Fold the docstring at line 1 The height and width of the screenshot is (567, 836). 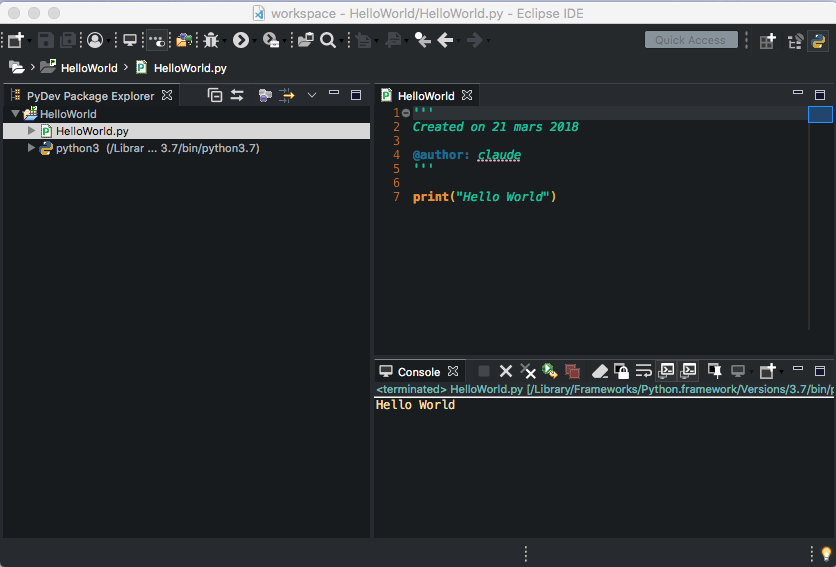(406, 113)
